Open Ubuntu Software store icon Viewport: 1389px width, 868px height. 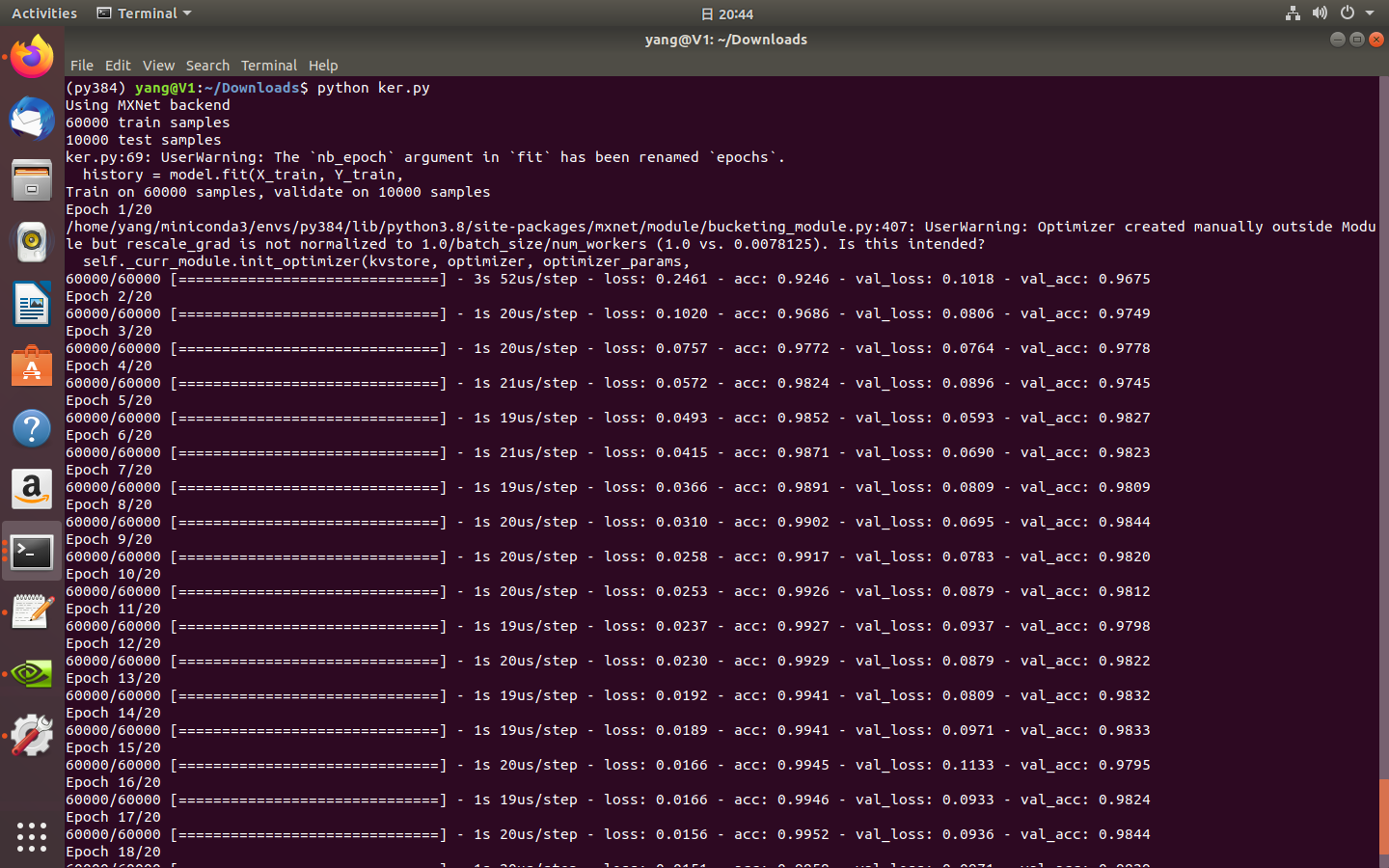pyautogui.click(x=32, y=366)
